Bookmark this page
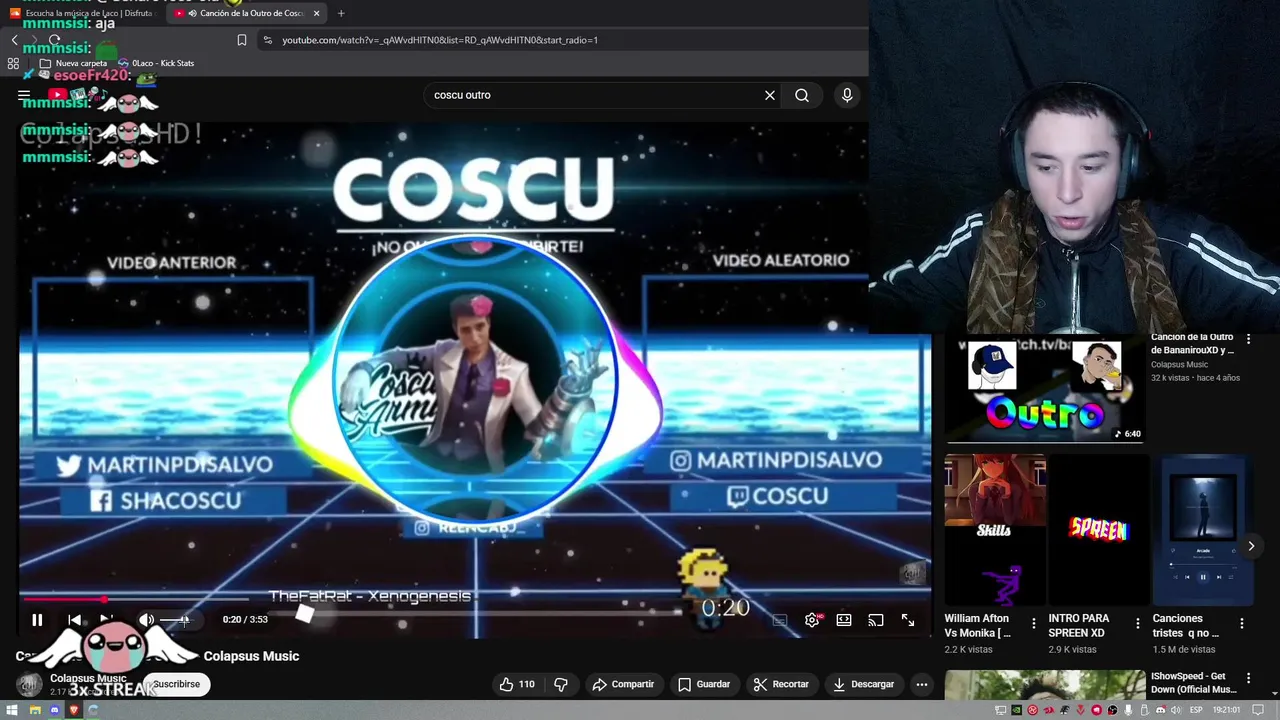1280x720 pixels. pyautogui.click(x=241, y=40)
